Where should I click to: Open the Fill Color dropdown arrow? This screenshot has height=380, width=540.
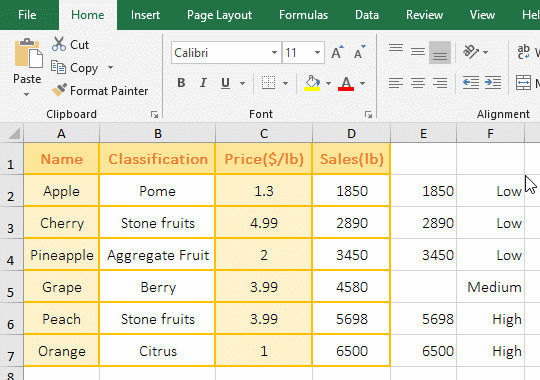click(x=328, y=83)
